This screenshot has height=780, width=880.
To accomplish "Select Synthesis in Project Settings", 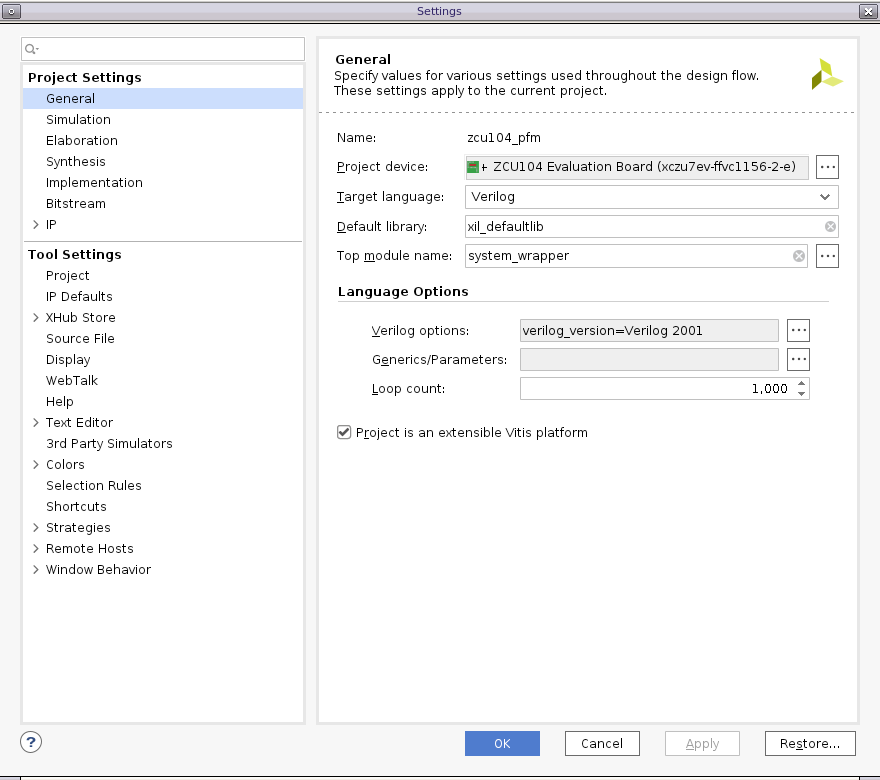I will click(x=75, y=162).
